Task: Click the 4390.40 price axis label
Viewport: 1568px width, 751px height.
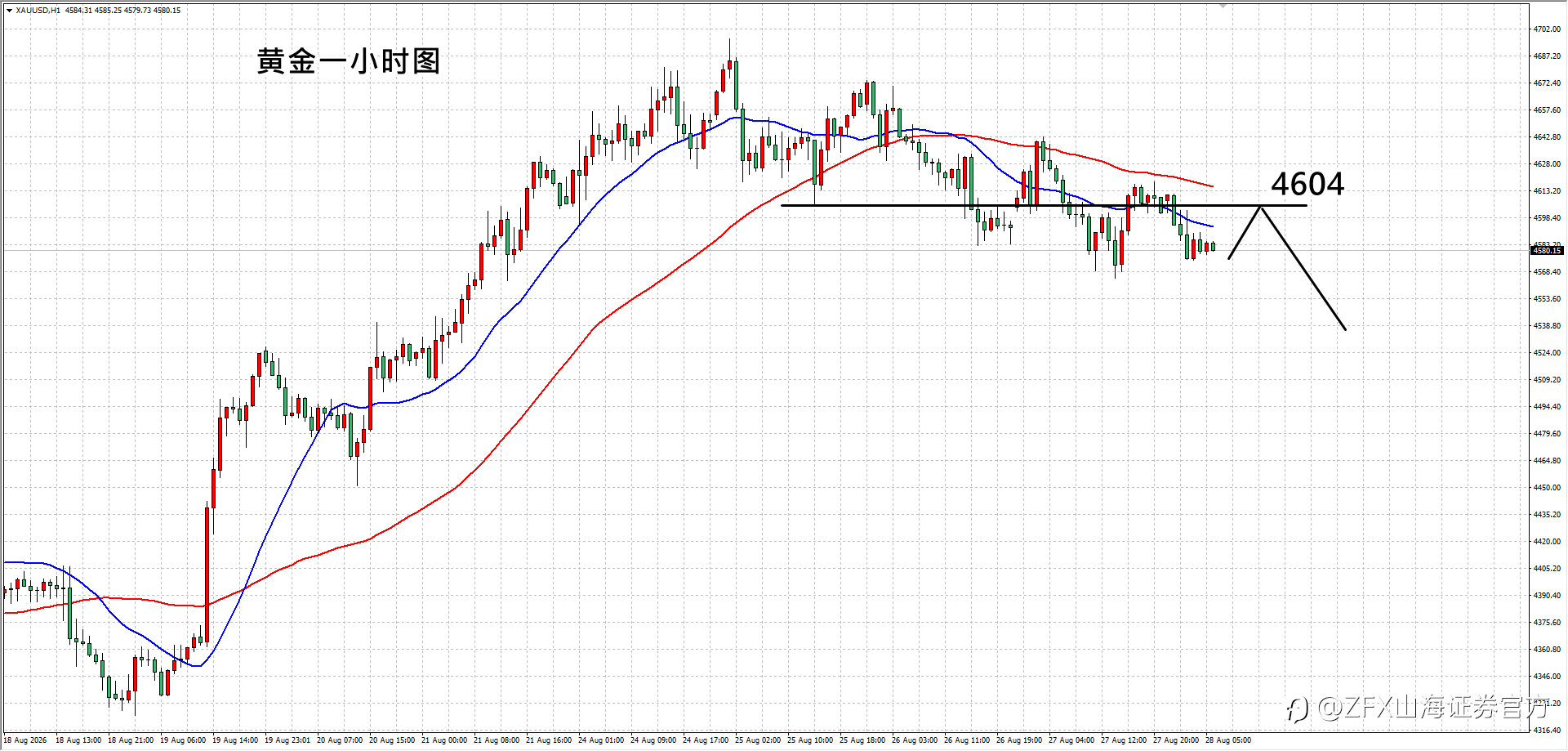Action: tap(1547, 596)
